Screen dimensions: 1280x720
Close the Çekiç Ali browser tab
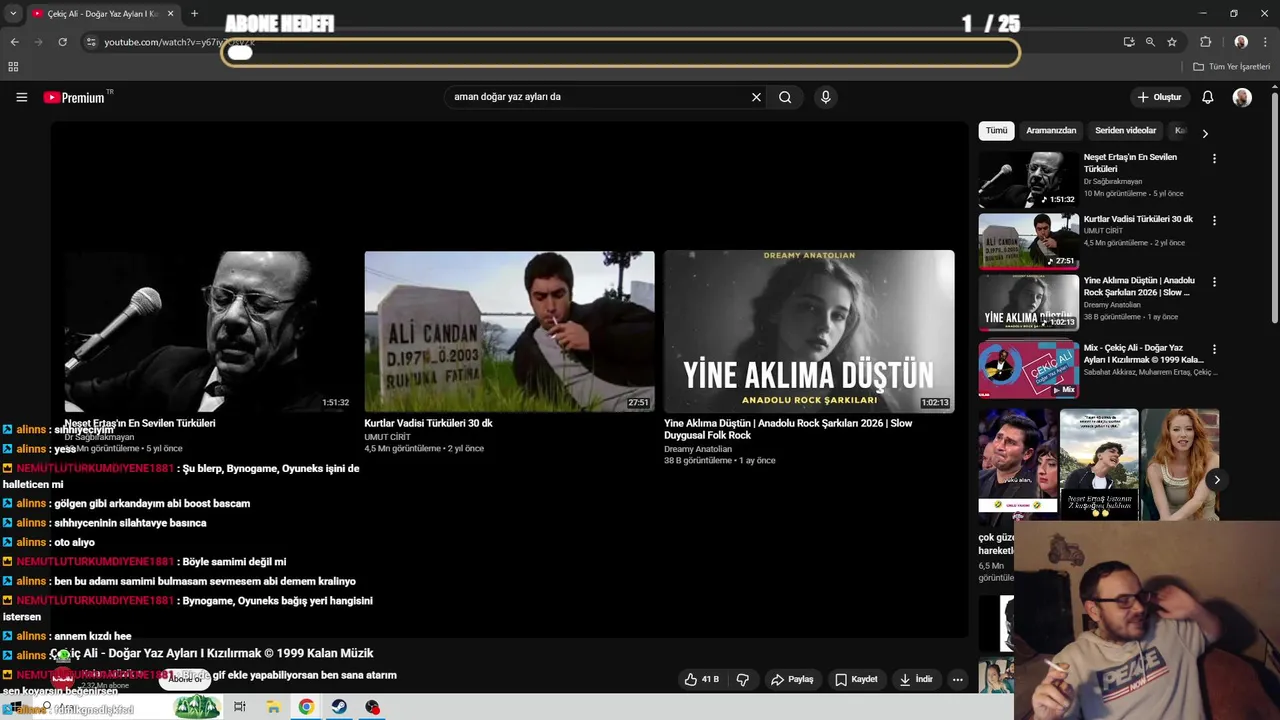point(170,14)
